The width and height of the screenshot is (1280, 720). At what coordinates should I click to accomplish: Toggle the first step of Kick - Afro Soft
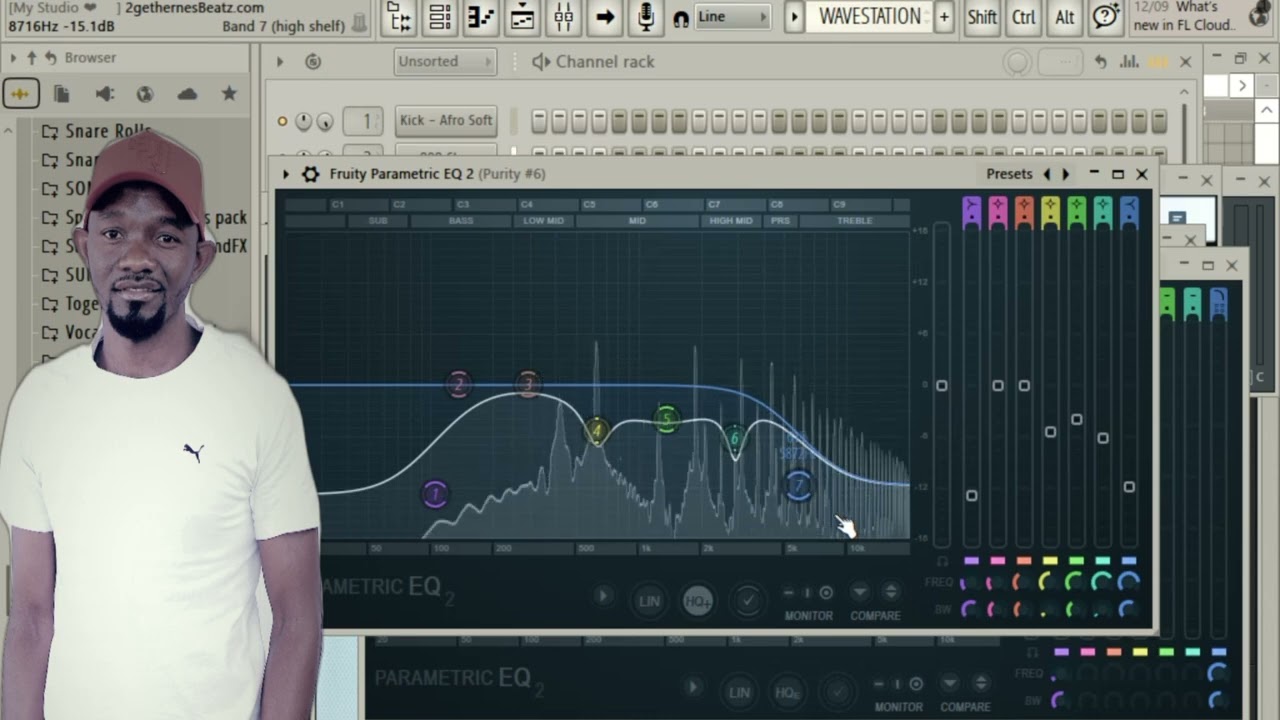coord(539,121)
